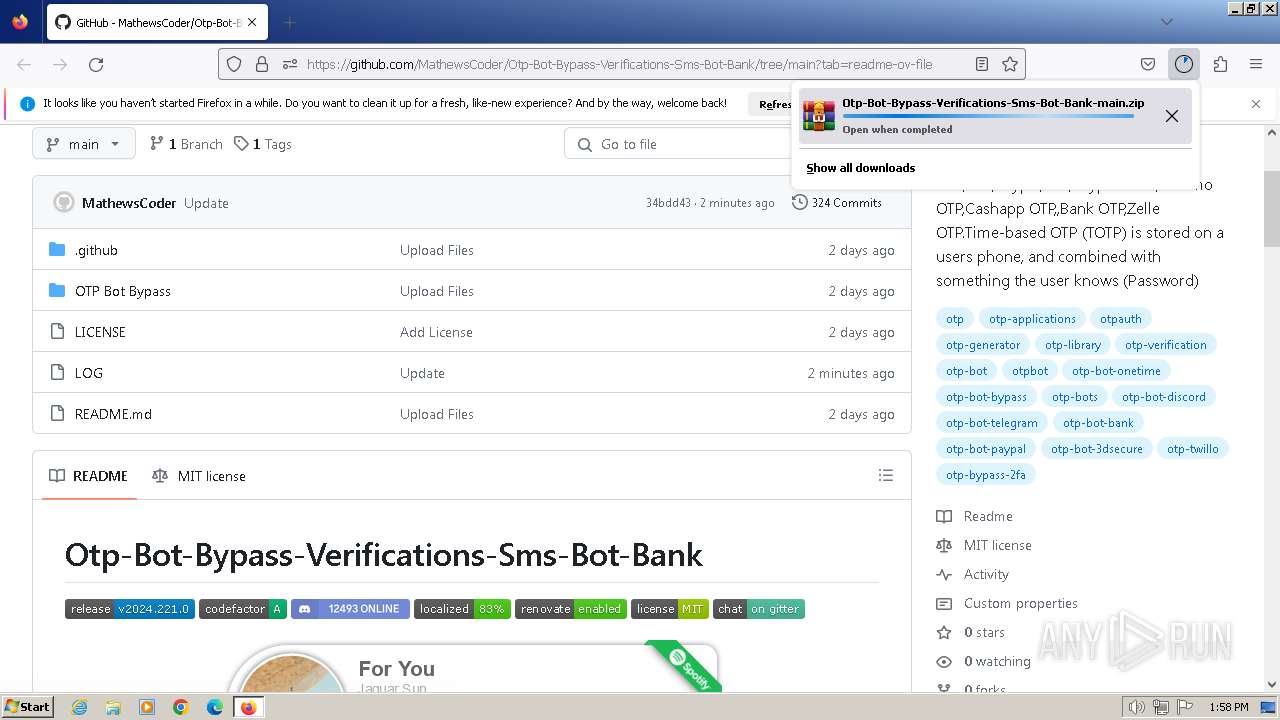This screenshot has height=720, width=1280.
Task: Open the LOG file
Action: click(x=89, y=373)
